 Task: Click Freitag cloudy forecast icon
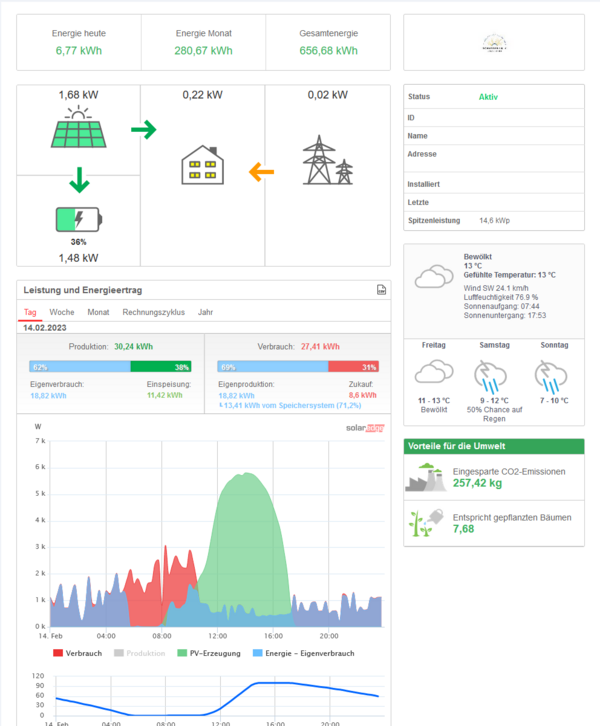pyautogui.click(x=434, y=372)
